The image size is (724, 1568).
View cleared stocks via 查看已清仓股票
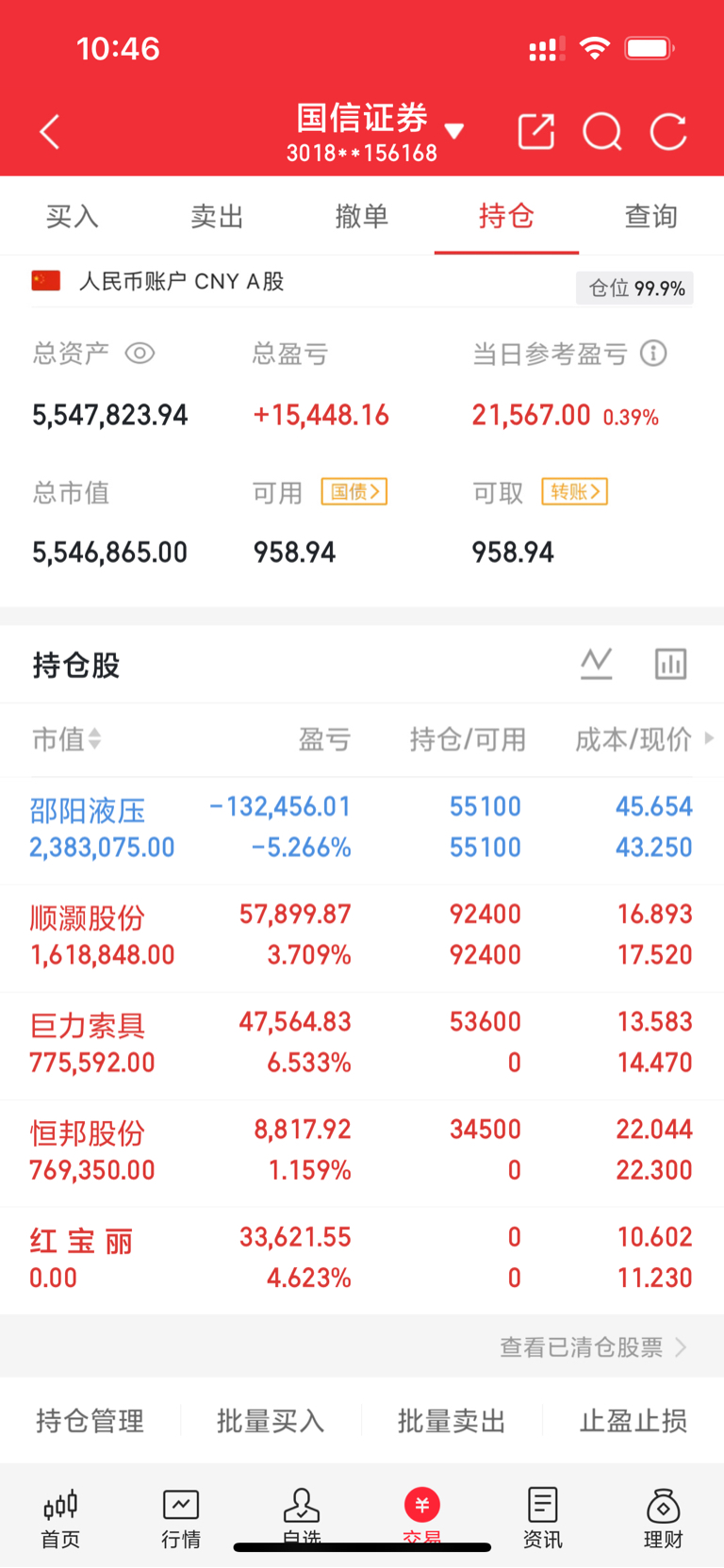coord(593,1347)
